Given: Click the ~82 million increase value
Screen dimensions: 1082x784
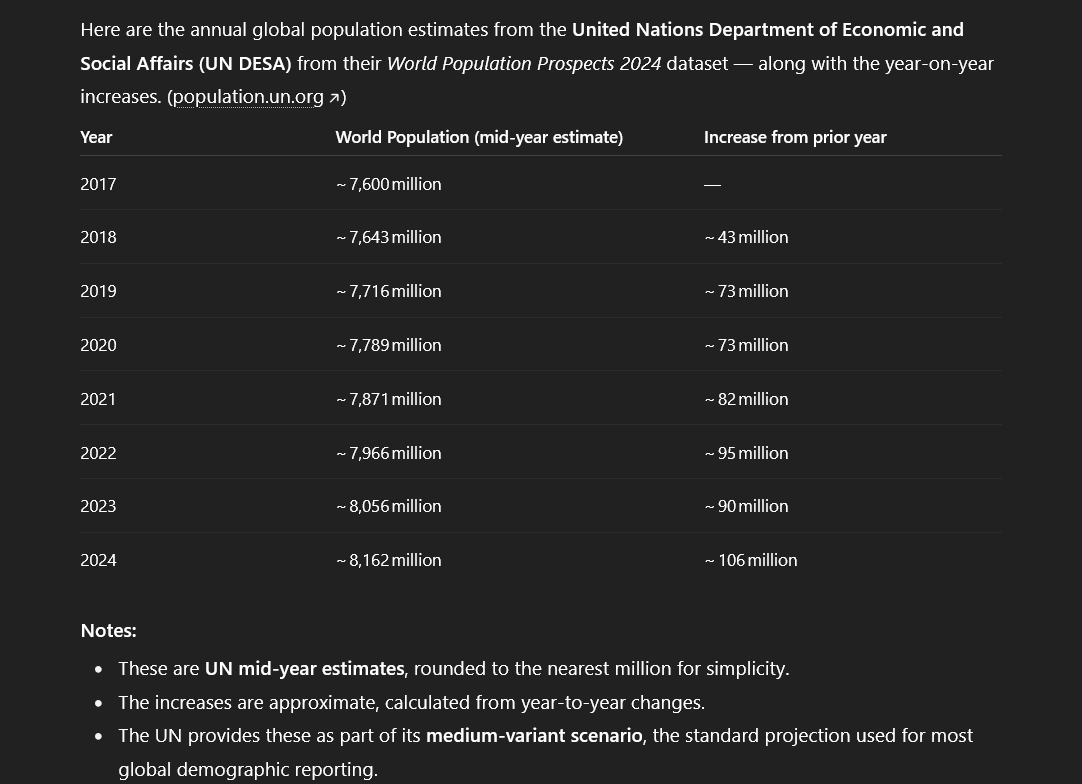Looking at the screenshot, I should tap(746, 399).
